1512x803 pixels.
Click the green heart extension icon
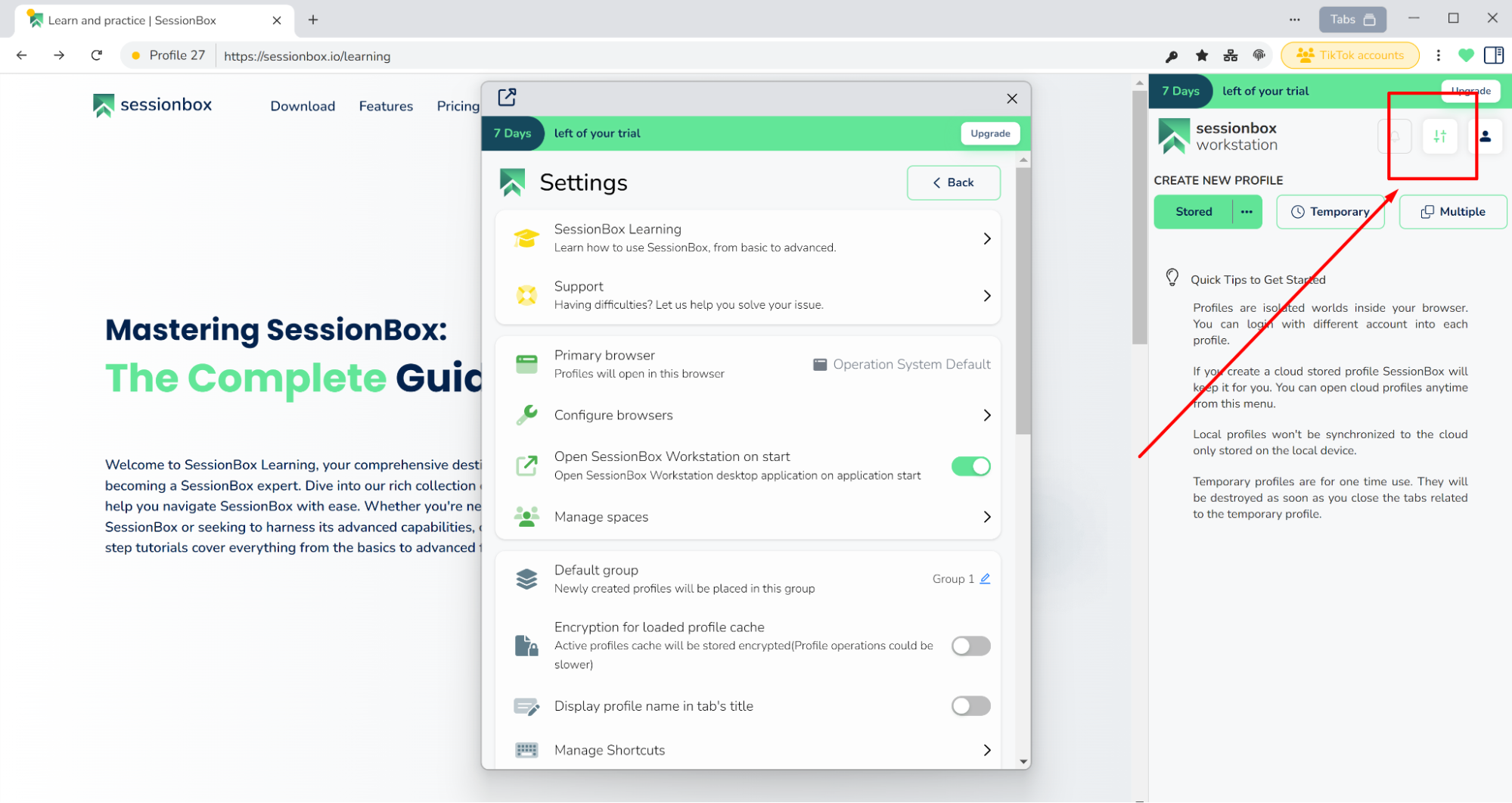1466,55
